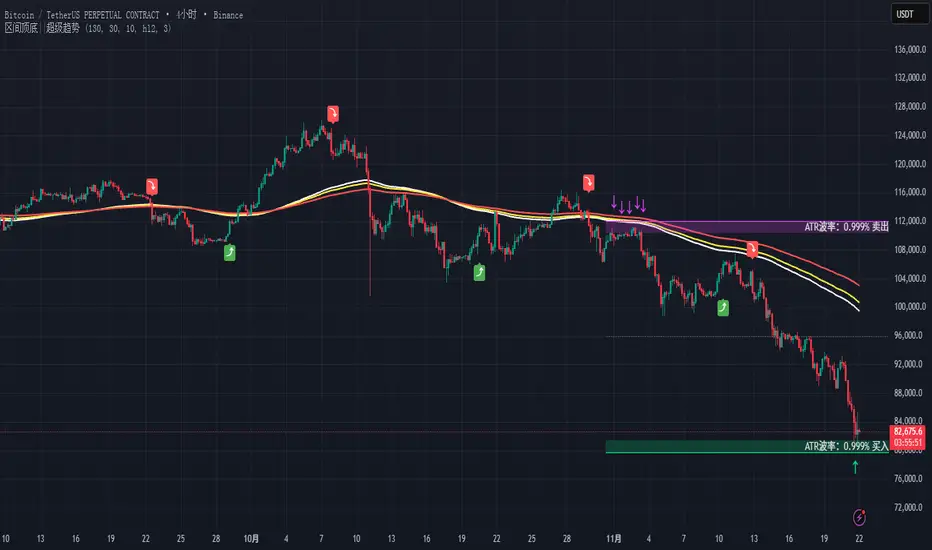Click the 4小时 interval label in the header
This screenshot has height=550, width=932.
pos(187,14)
